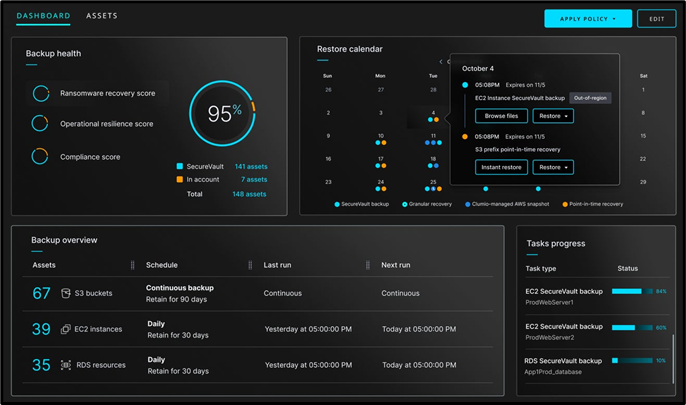Open the Apply Policy dropdown

588,19
